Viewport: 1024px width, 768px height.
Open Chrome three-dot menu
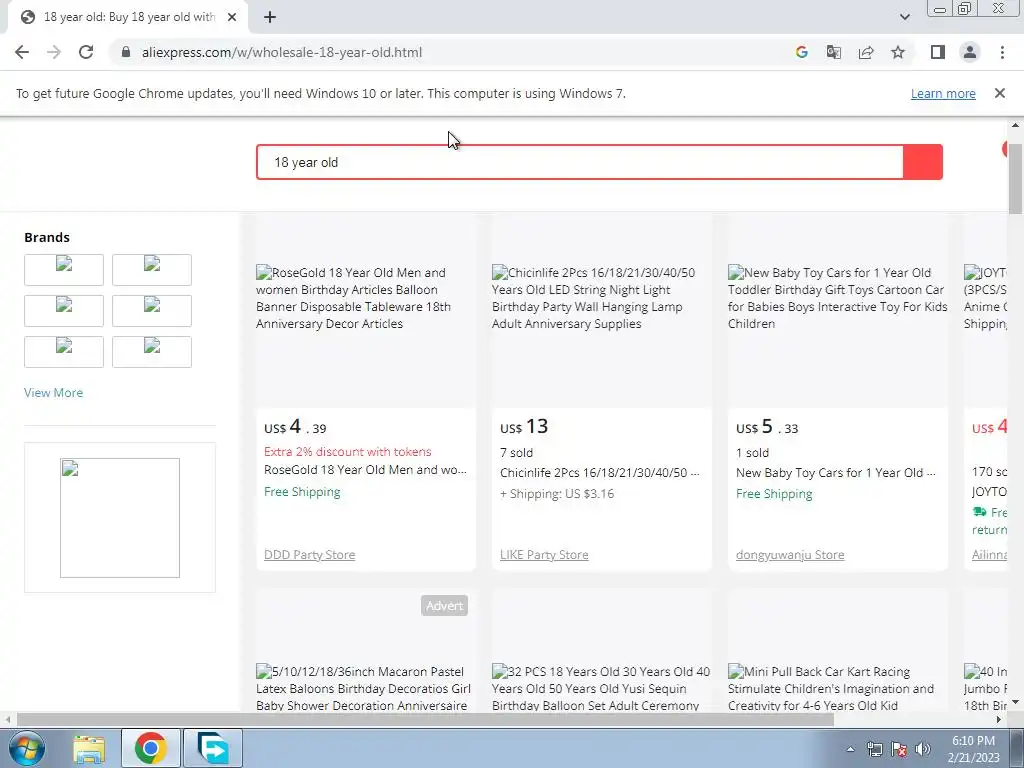pyautogui.click(x=1002, y=52)
